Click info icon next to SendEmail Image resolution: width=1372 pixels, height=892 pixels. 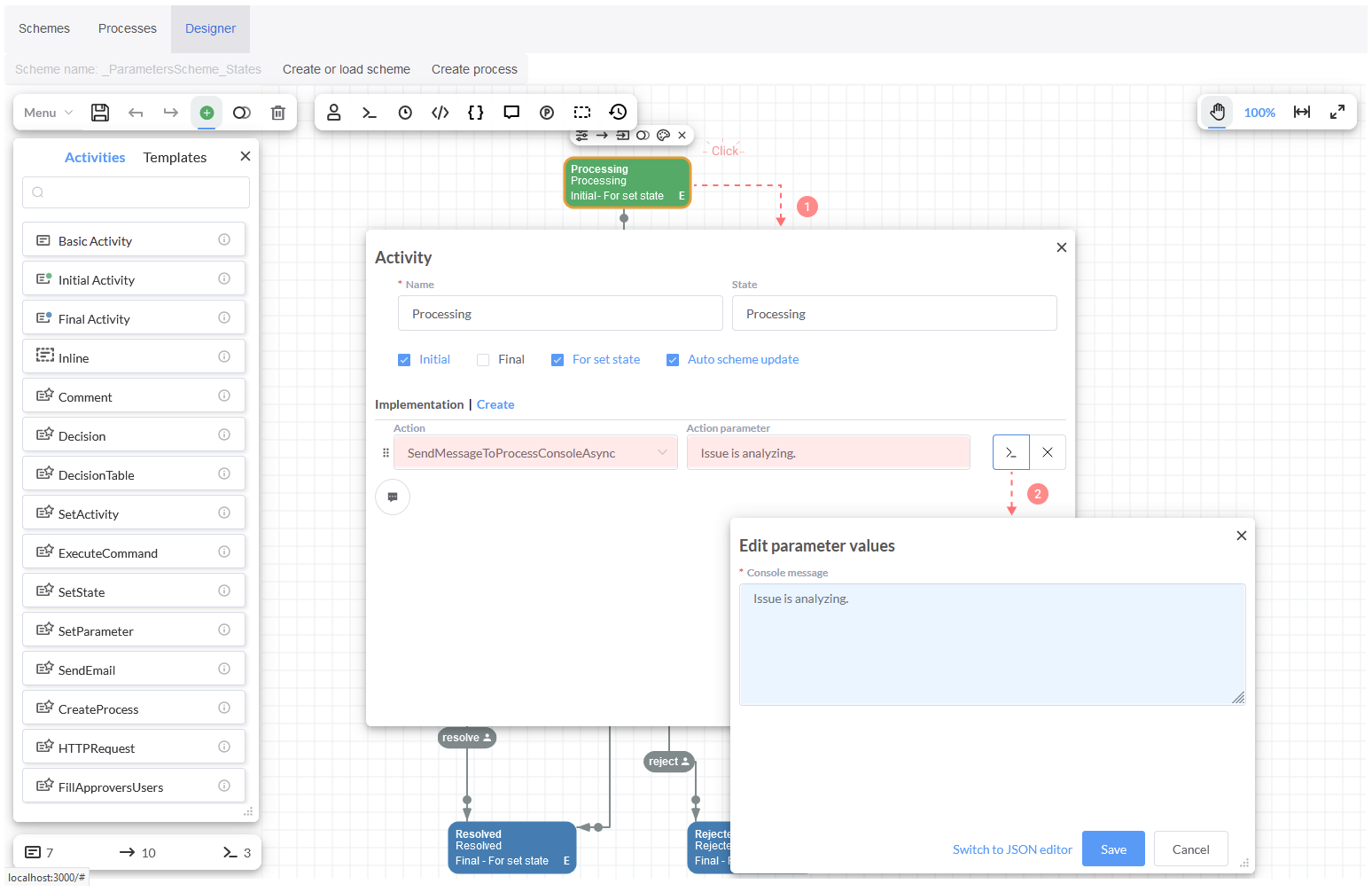point(224,669)
